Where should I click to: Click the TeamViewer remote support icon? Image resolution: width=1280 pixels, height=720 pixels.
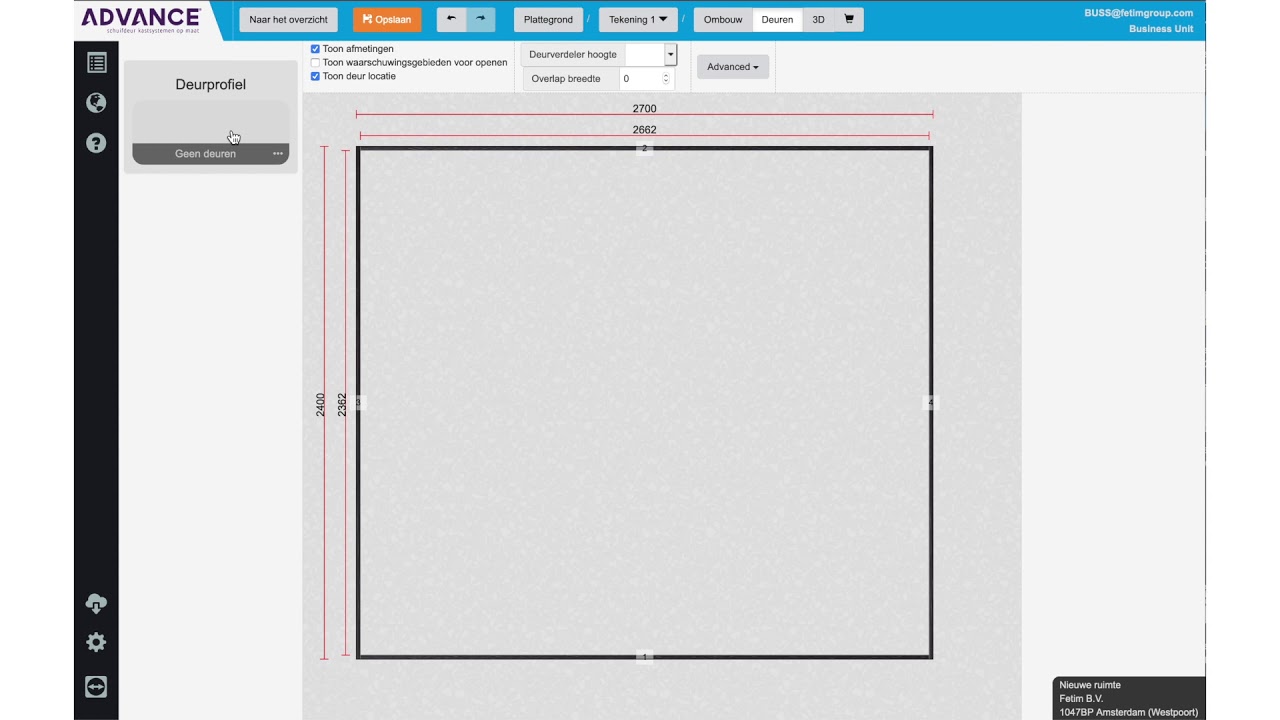tap(96, 686)
